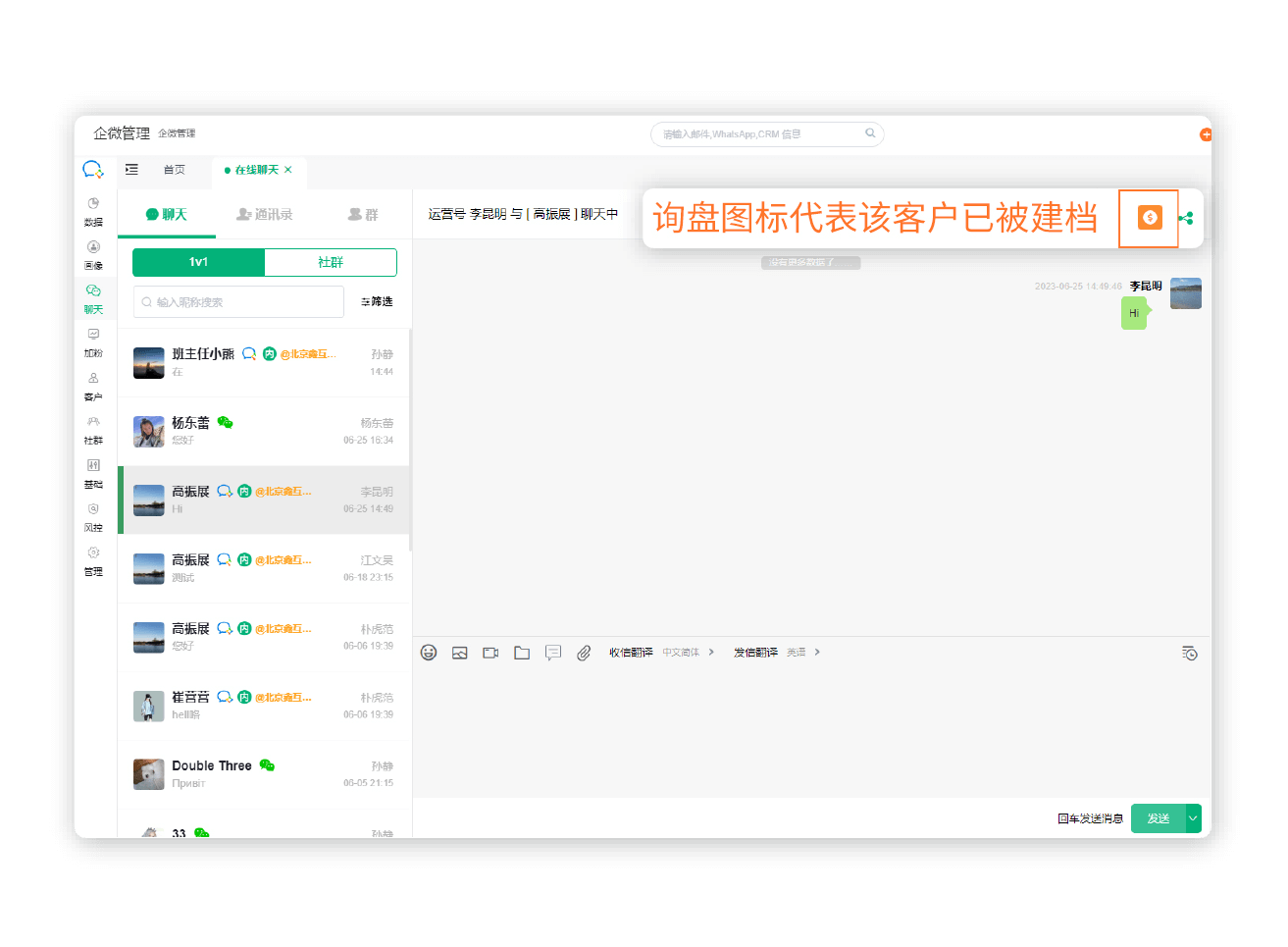Open the file folder icon in chat toolbar
This screenshot has height=947, width=1288.
(522, 653)
